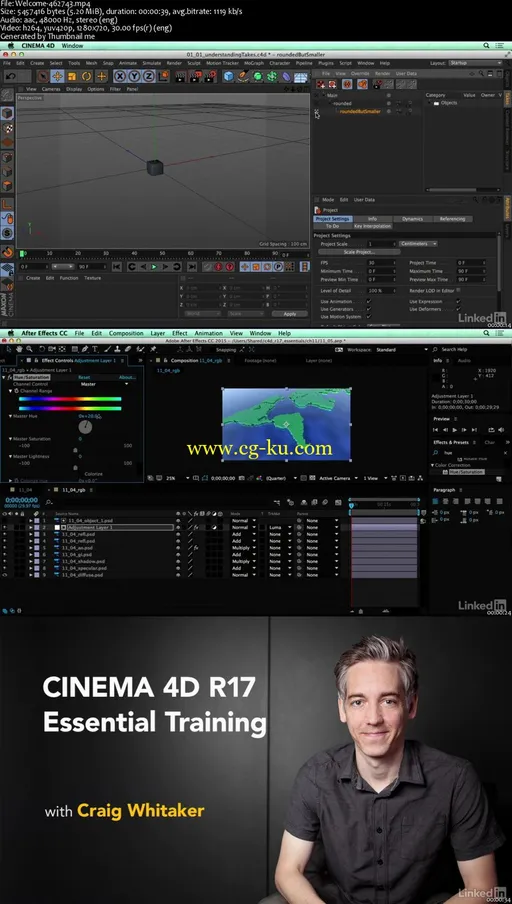Screen dimensions: 512x904
Task: Select the Scale tool in Cinema 4D toolbar
Action: [x=72, y=76]
